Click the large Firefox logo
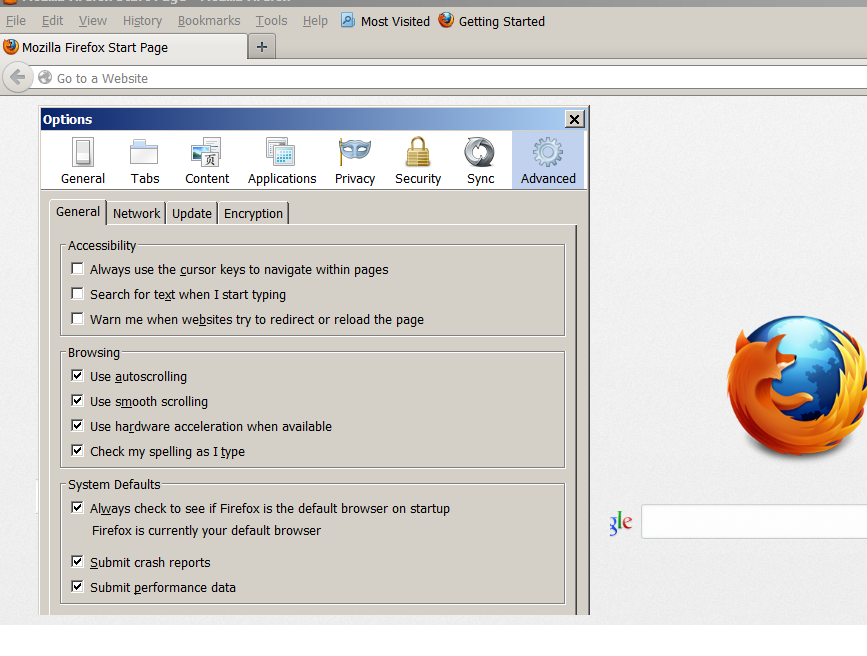 [x=796, y=386]
